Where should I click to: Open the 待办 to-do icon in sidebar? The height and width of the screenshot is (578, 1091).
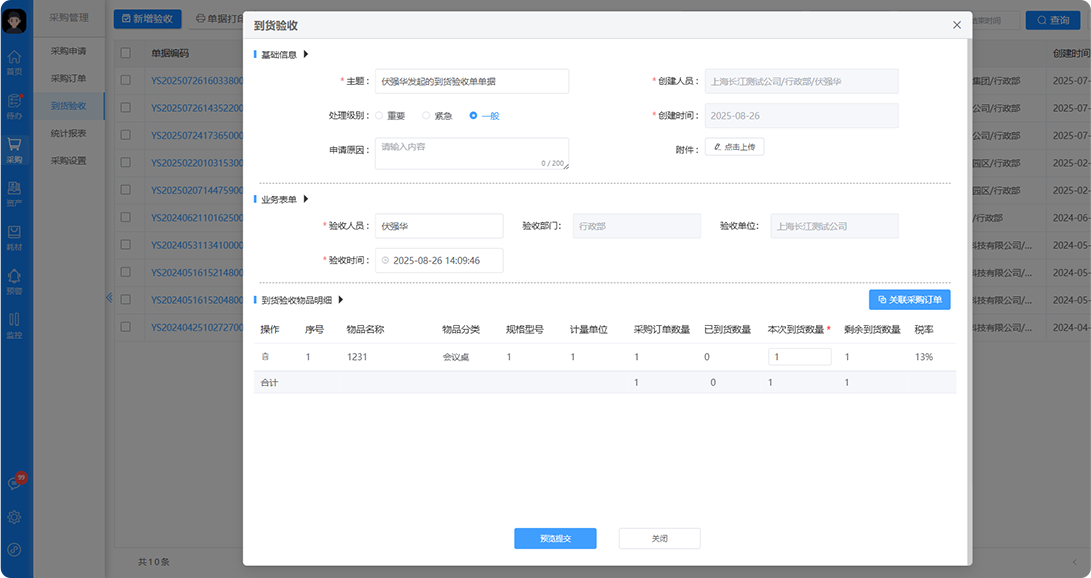click(15, 104)
